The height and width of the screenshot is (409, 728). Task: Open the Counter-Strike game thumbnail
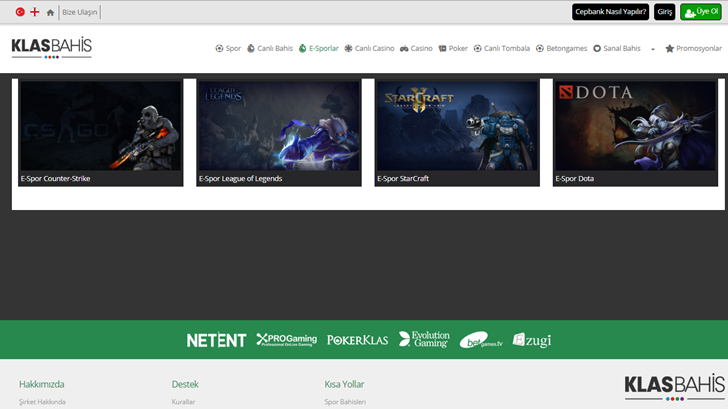click(x=101, y=125)
